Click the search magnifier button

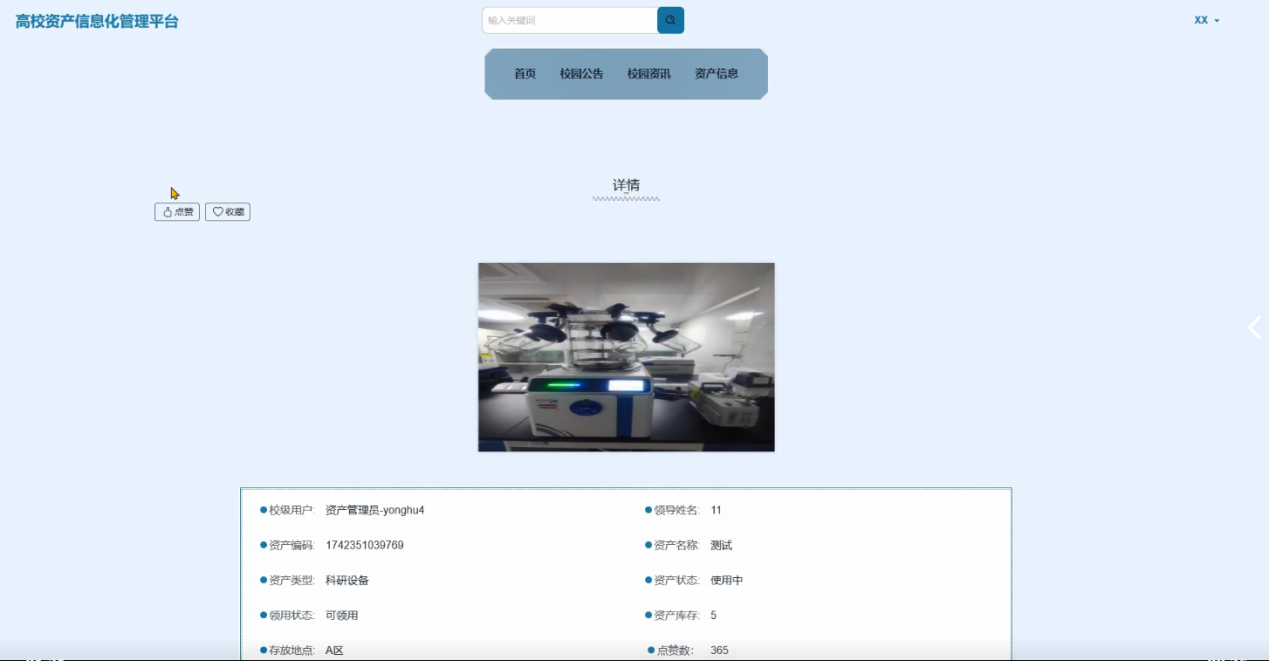(670, 20)
